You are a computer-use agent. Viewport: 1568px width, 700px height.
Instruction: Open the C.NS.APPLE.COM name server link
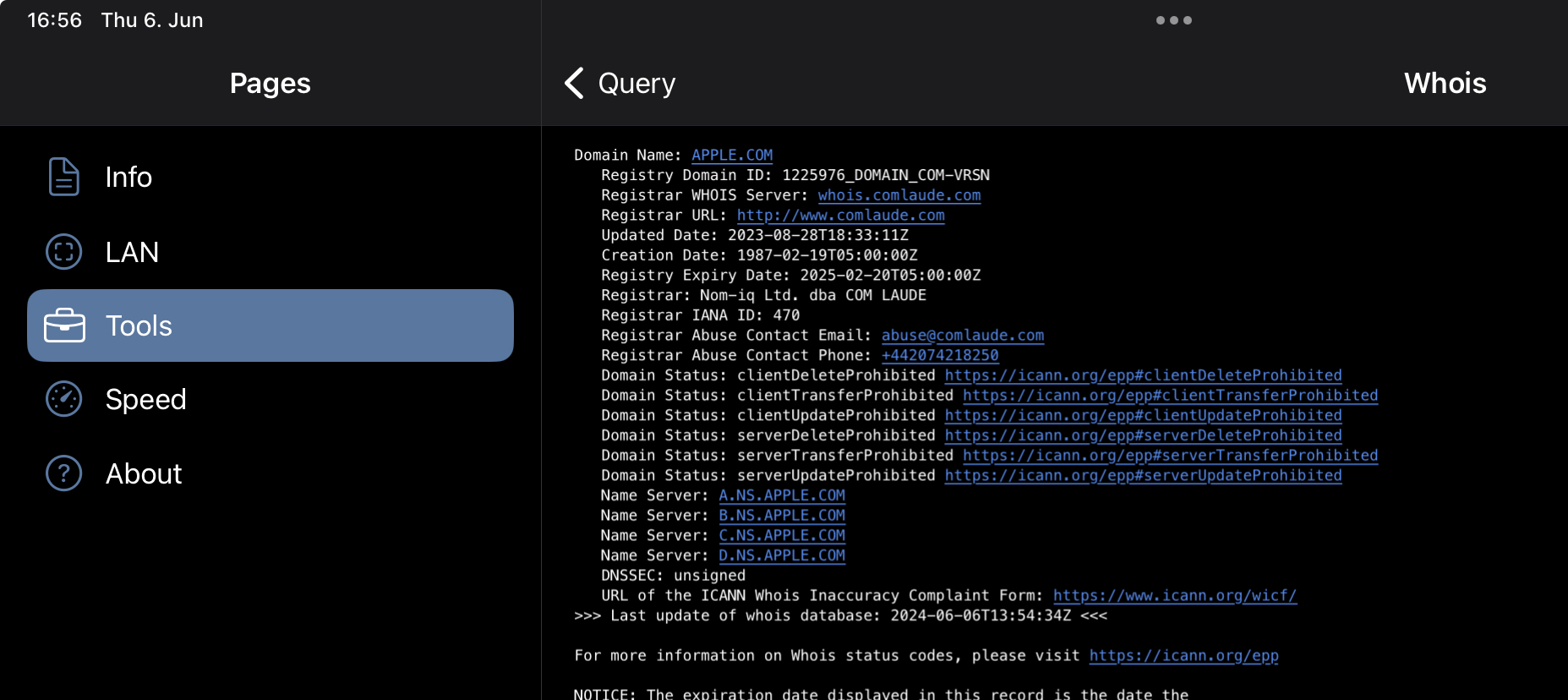pyautogui.click(x=782, y=535)
